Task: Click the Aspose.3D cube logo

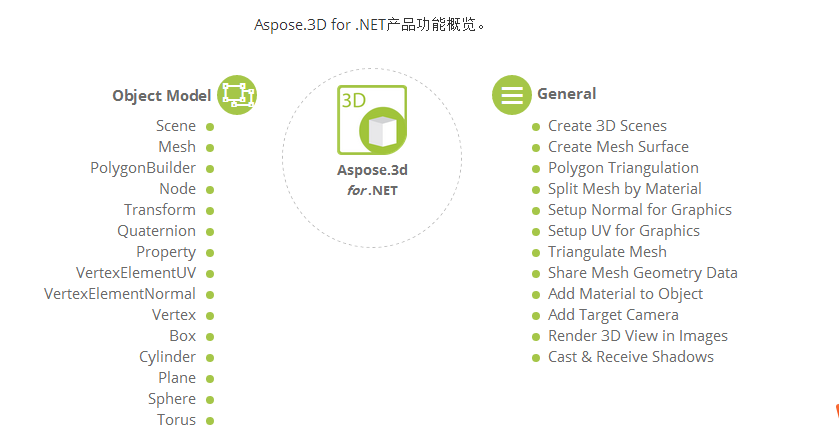Action: click(x=372, y=120)
